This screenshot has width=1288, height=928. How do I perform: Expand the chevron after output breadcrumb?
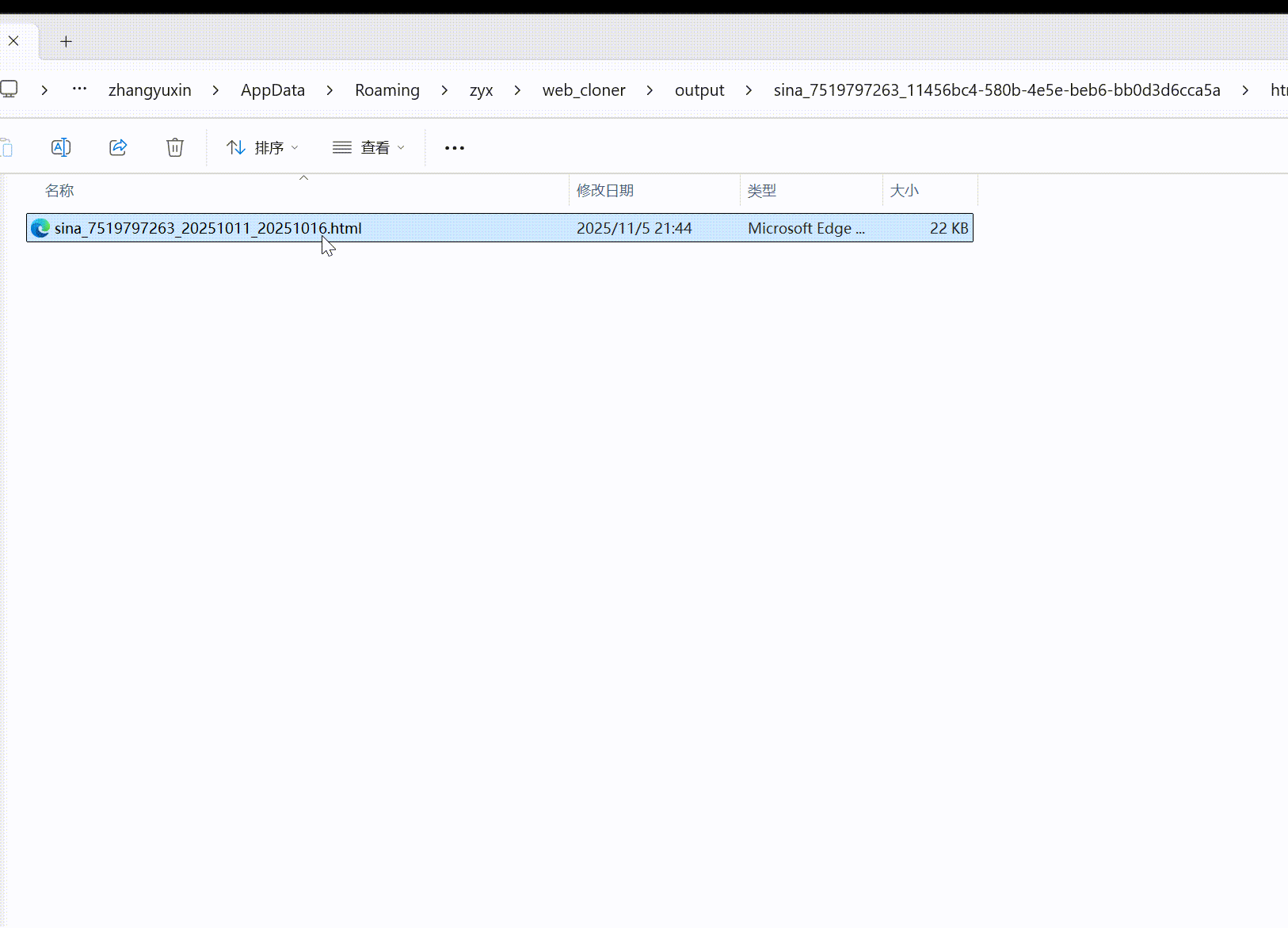click(x=749, y=90)
